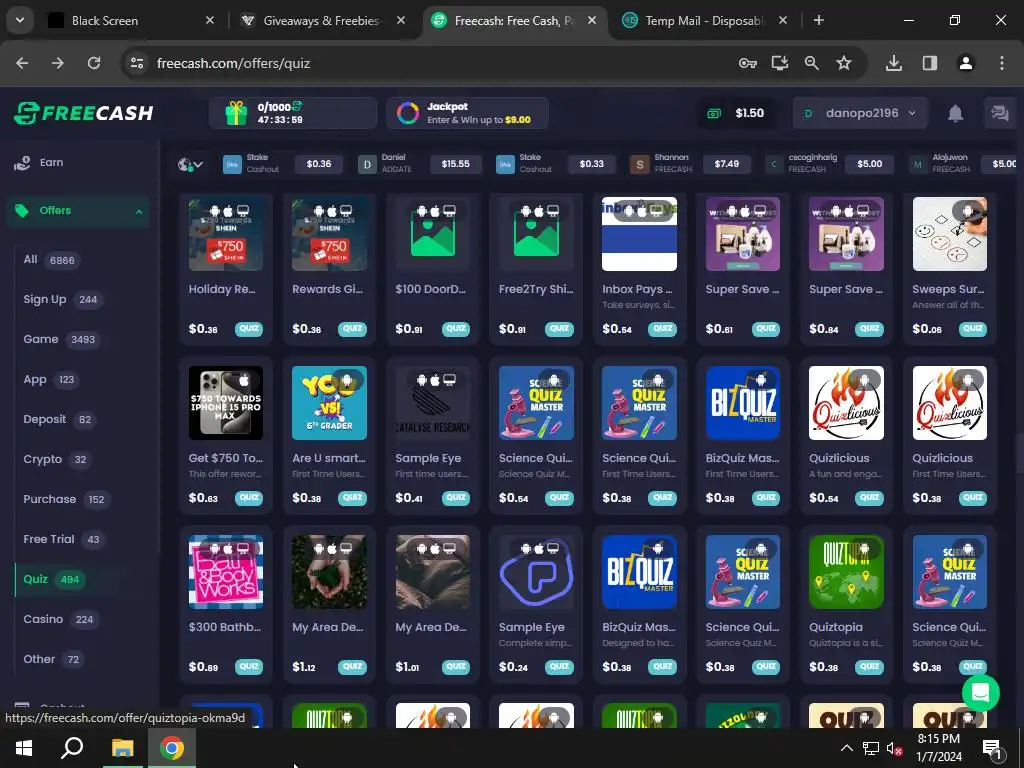This screenshot has height=768, width=1024.
Task: Open the Jackpot enter and win banner
Action: pyautogui.click(x=467, y=113)
